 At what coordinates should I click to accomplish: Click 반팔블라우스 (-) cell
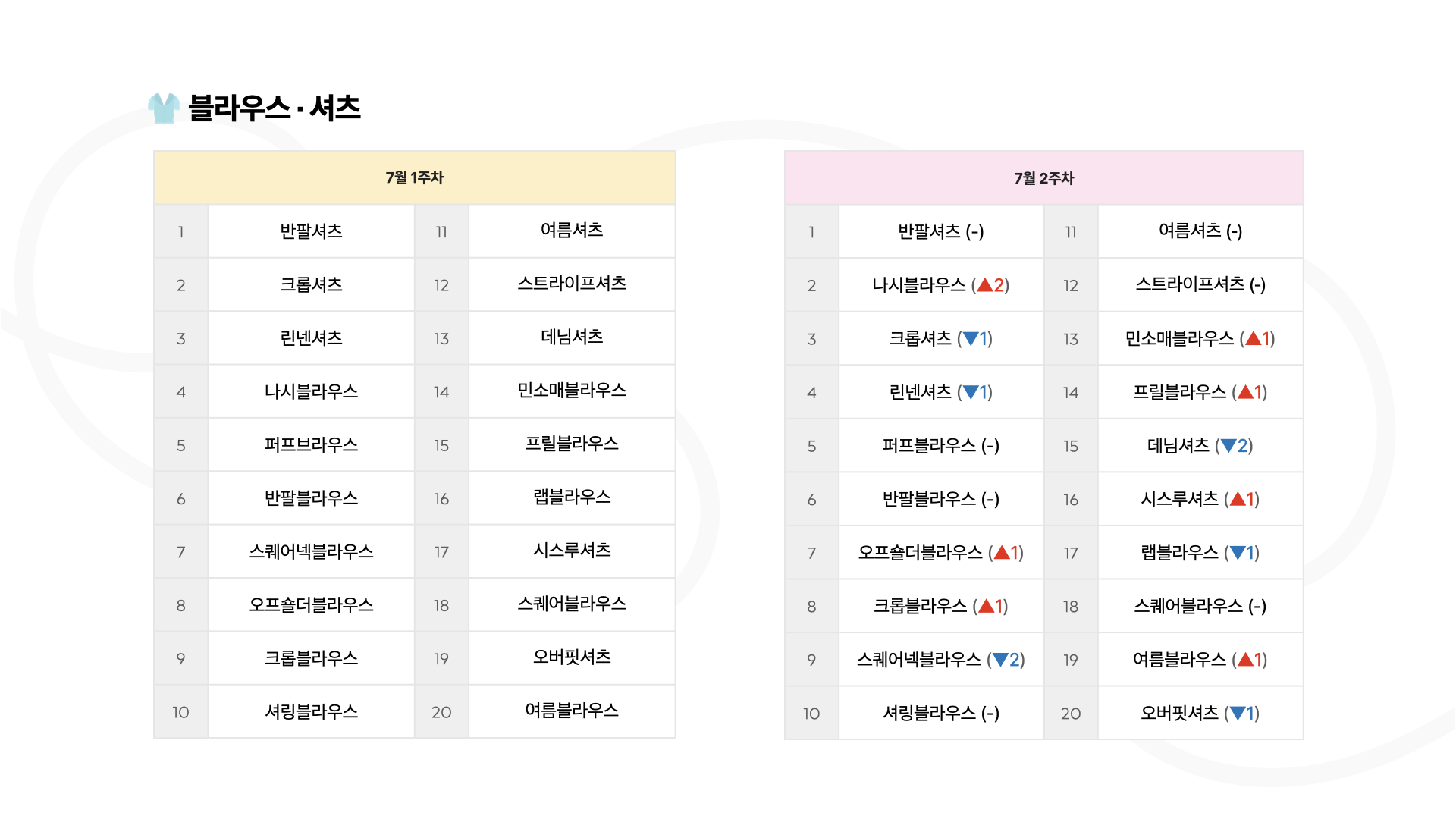pos(941,499)
